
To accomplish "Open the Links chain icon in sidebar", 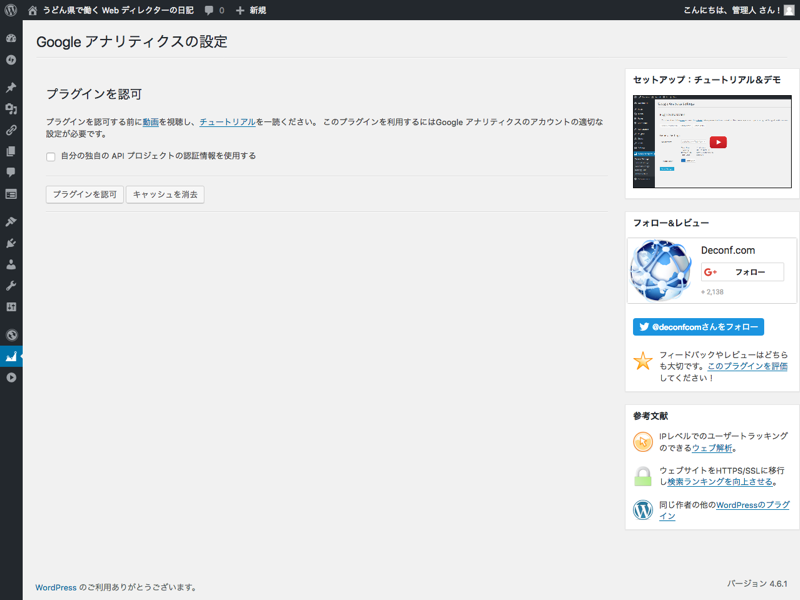I will point(11,130).
